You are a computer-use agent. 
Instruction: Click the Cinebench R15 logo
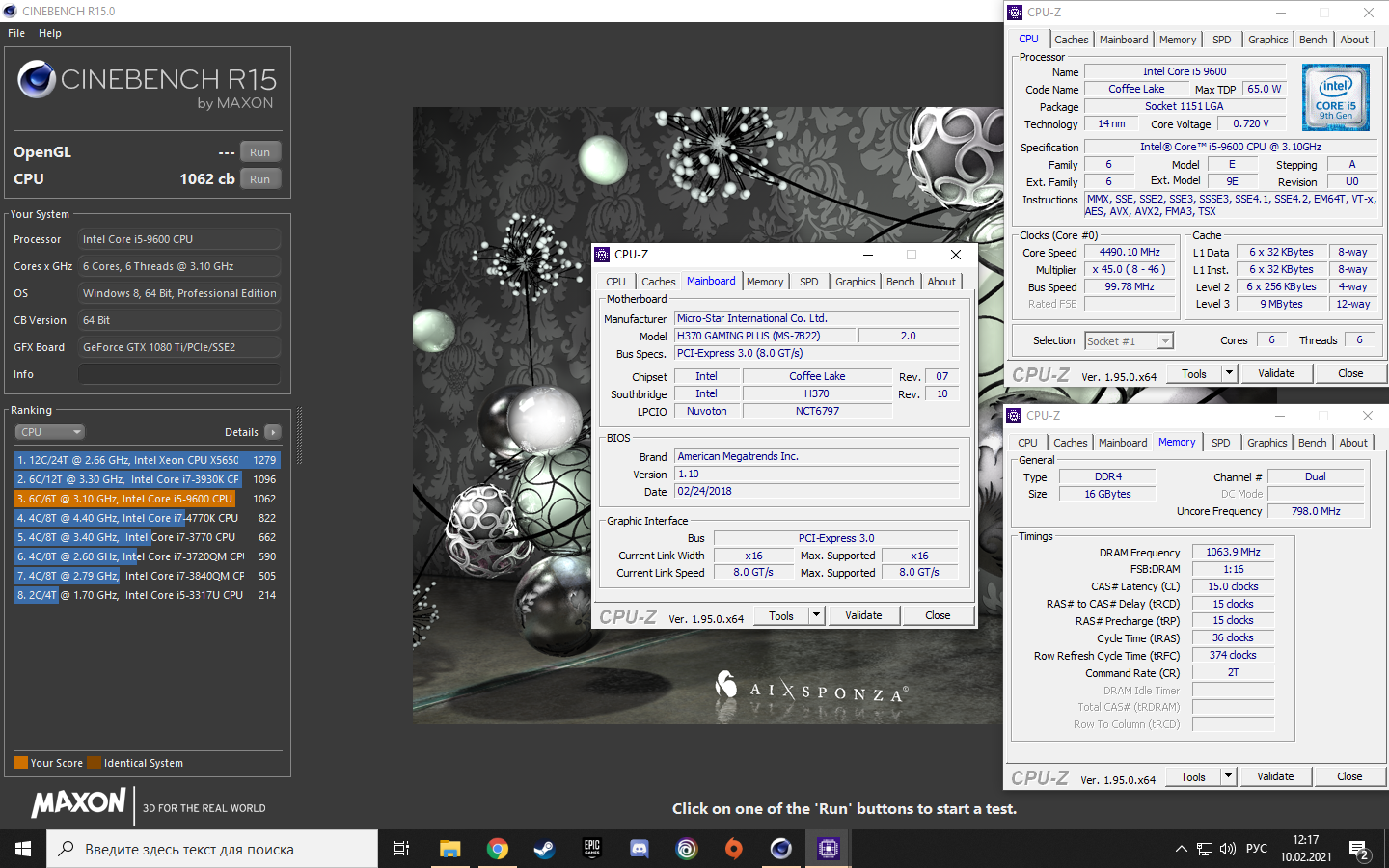[x=148, y=85]
